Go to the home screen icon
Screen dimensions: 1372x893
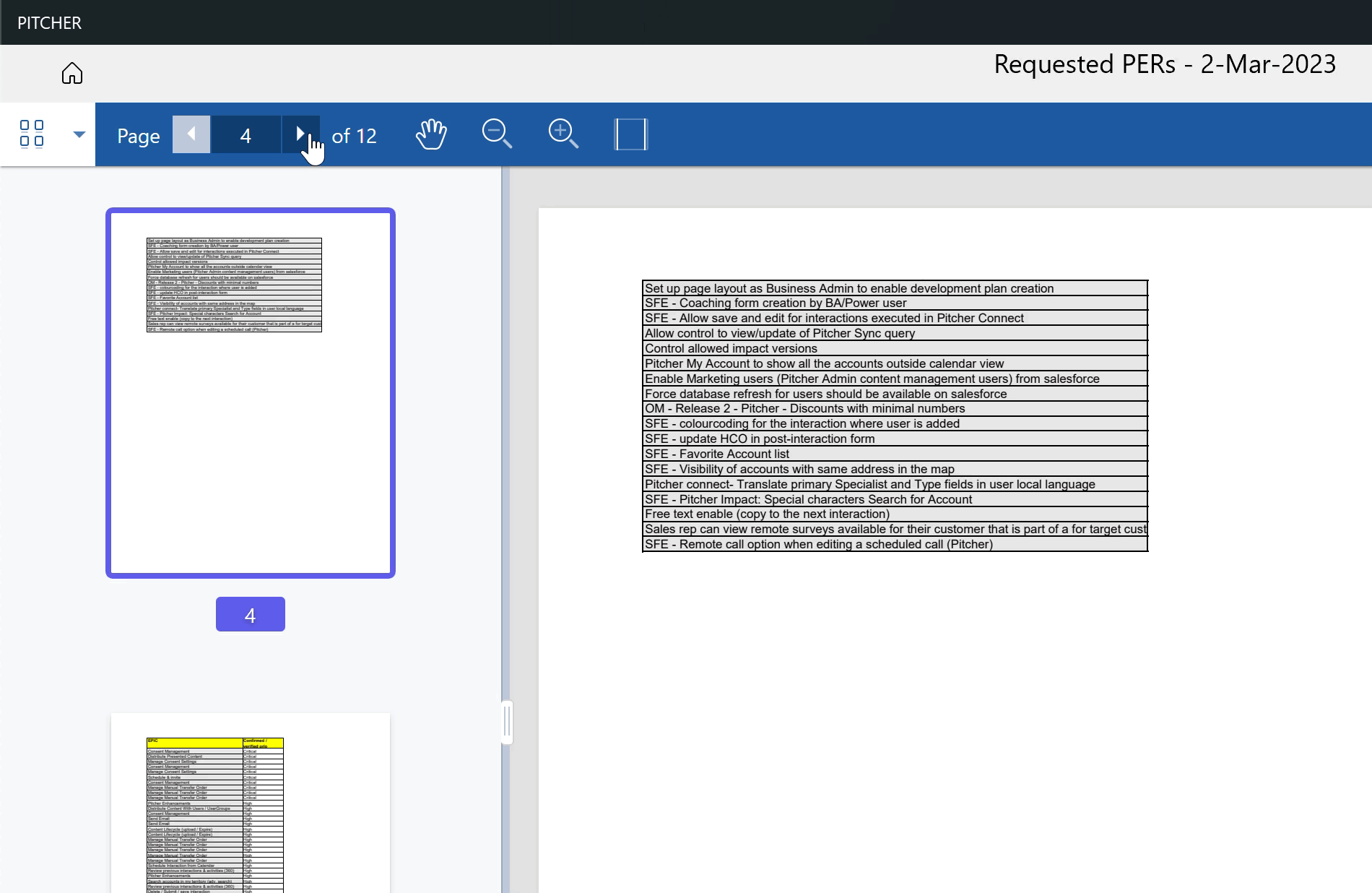pyautogui.click(x=72, y=73)
